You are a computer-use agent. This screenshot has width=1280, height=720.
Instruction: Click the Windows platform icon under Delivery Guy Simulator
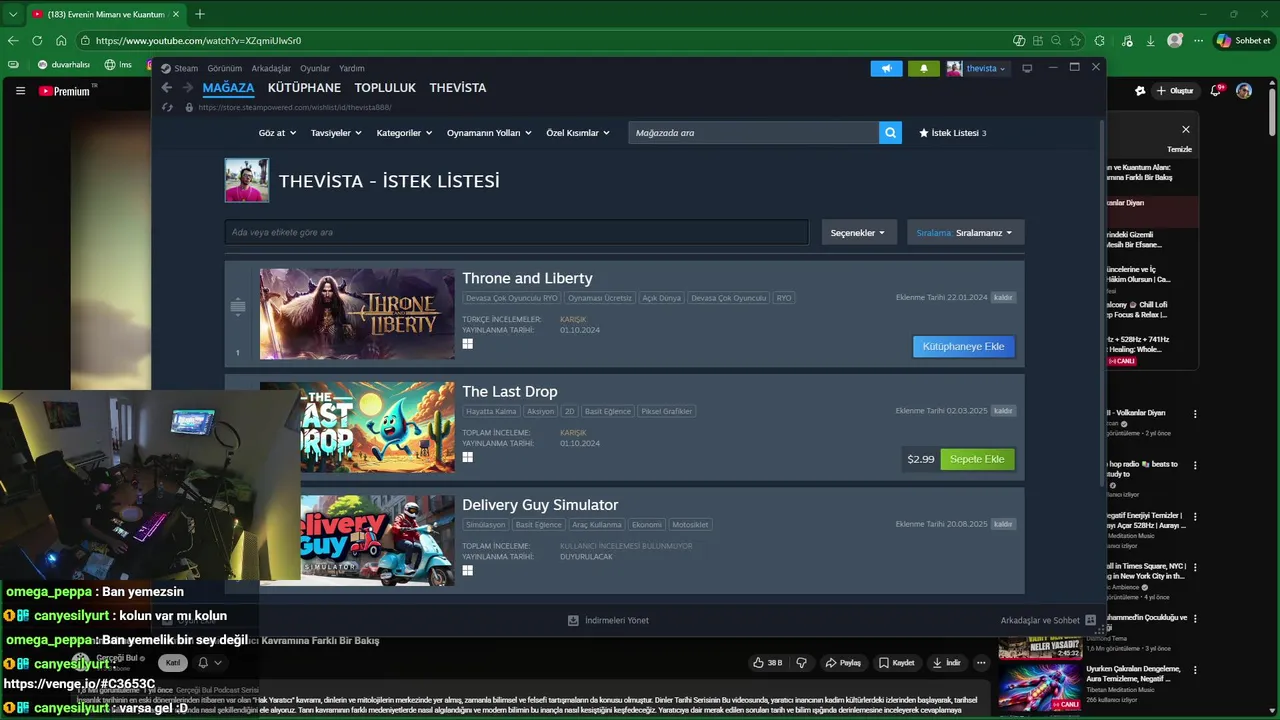(467, 570)
